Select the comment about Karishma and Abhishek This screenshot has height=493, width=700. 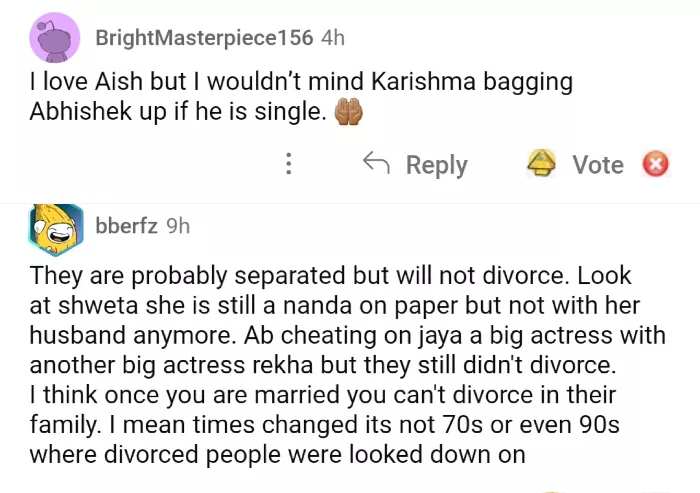pos(300,97)
